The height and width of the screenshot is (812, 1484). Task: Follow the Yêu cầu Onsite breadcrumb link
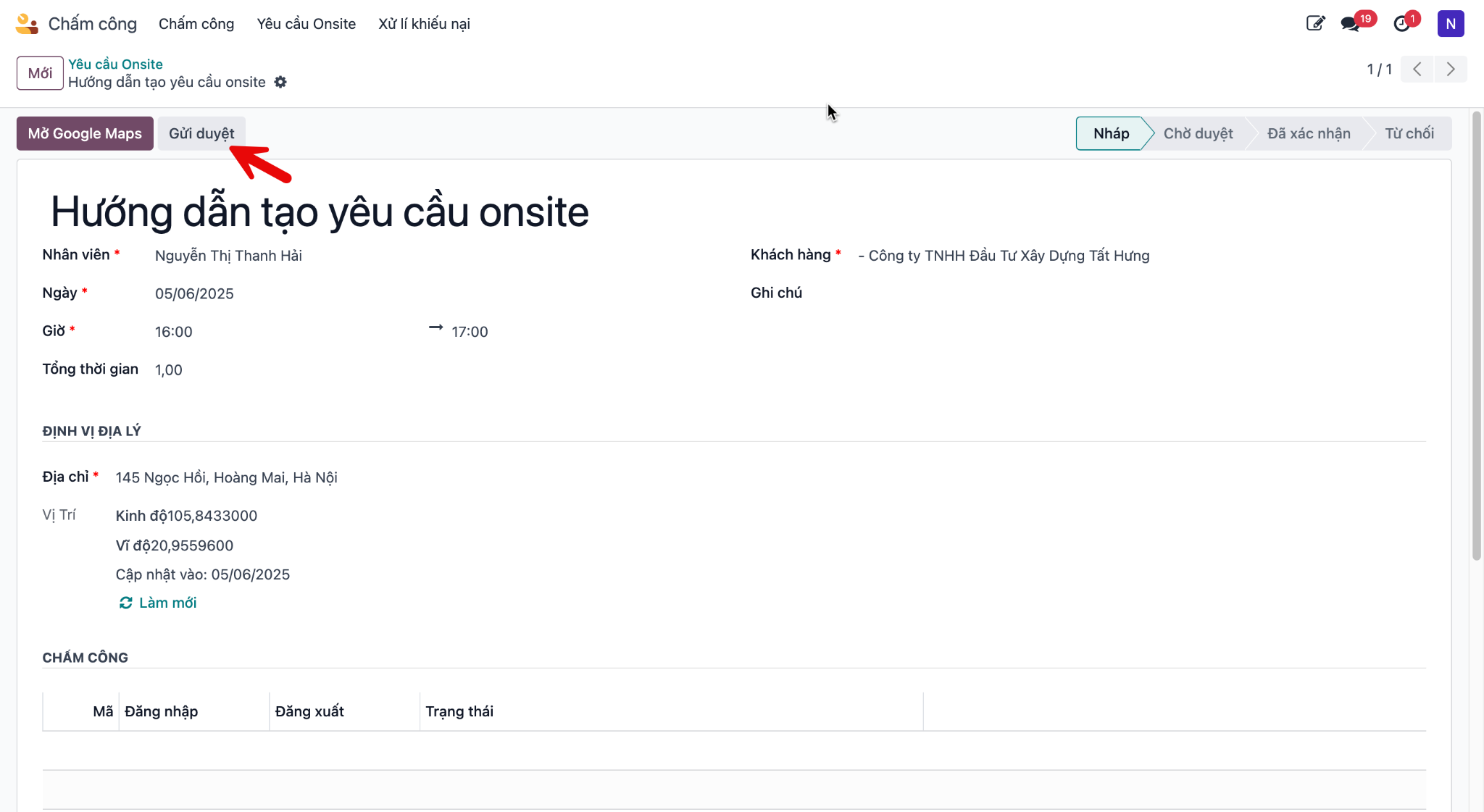pos(115,64)
